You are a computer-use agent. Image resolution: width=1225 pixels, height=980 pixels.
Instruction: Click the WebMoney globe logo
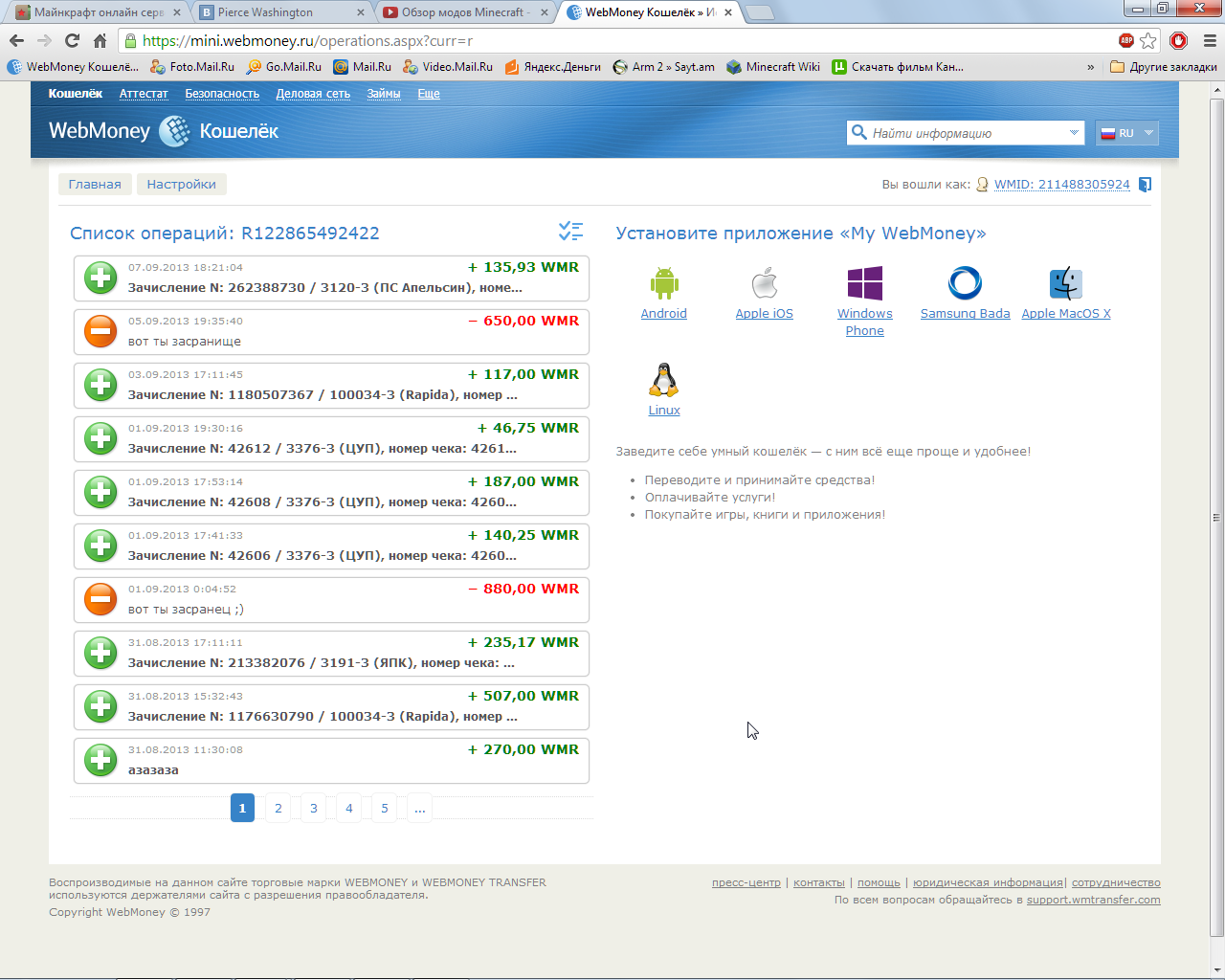[174, 131]
